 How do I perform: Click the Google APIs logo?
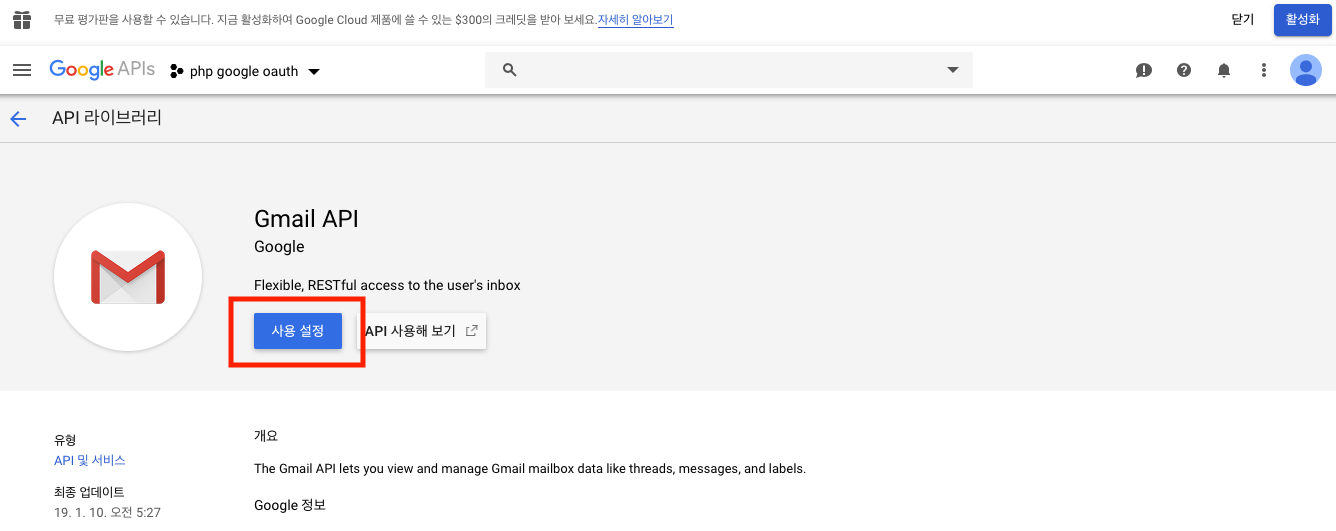tap(102, 70)
